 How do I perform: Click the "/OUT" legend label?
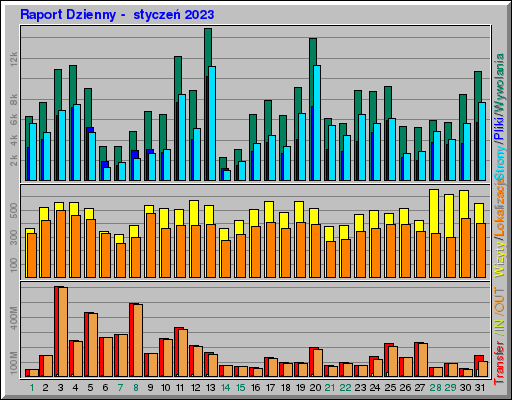pos(499,300)
